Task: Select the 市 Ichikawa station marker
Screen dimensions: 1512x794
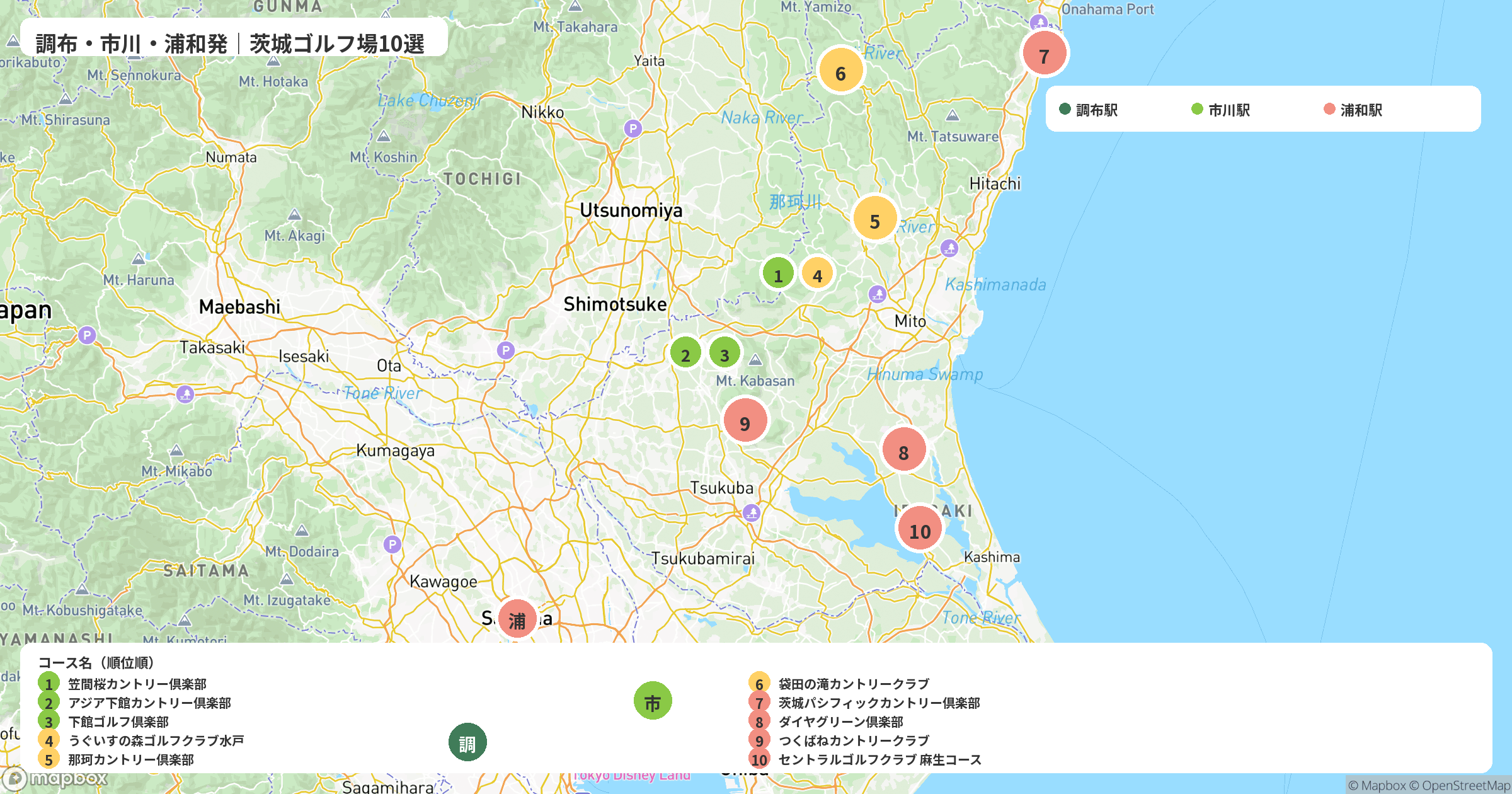Action: (653, 701)
